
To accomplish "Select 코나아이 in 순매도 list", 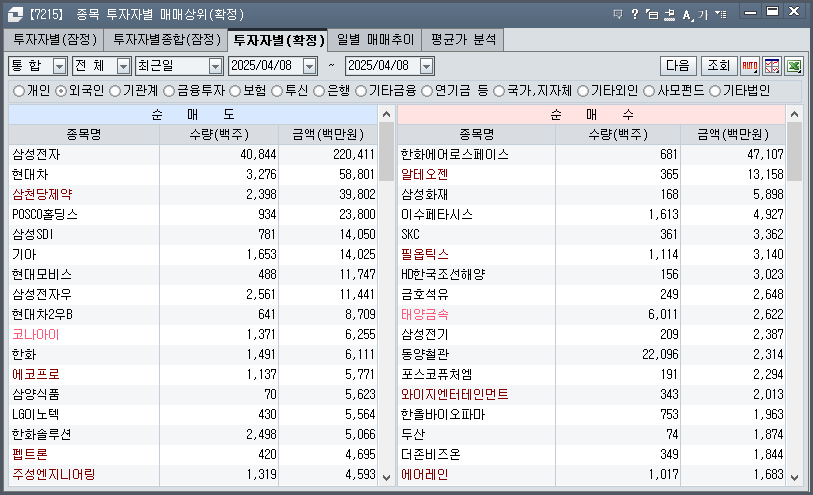I will pyautogui.click(x=36, y=335).
